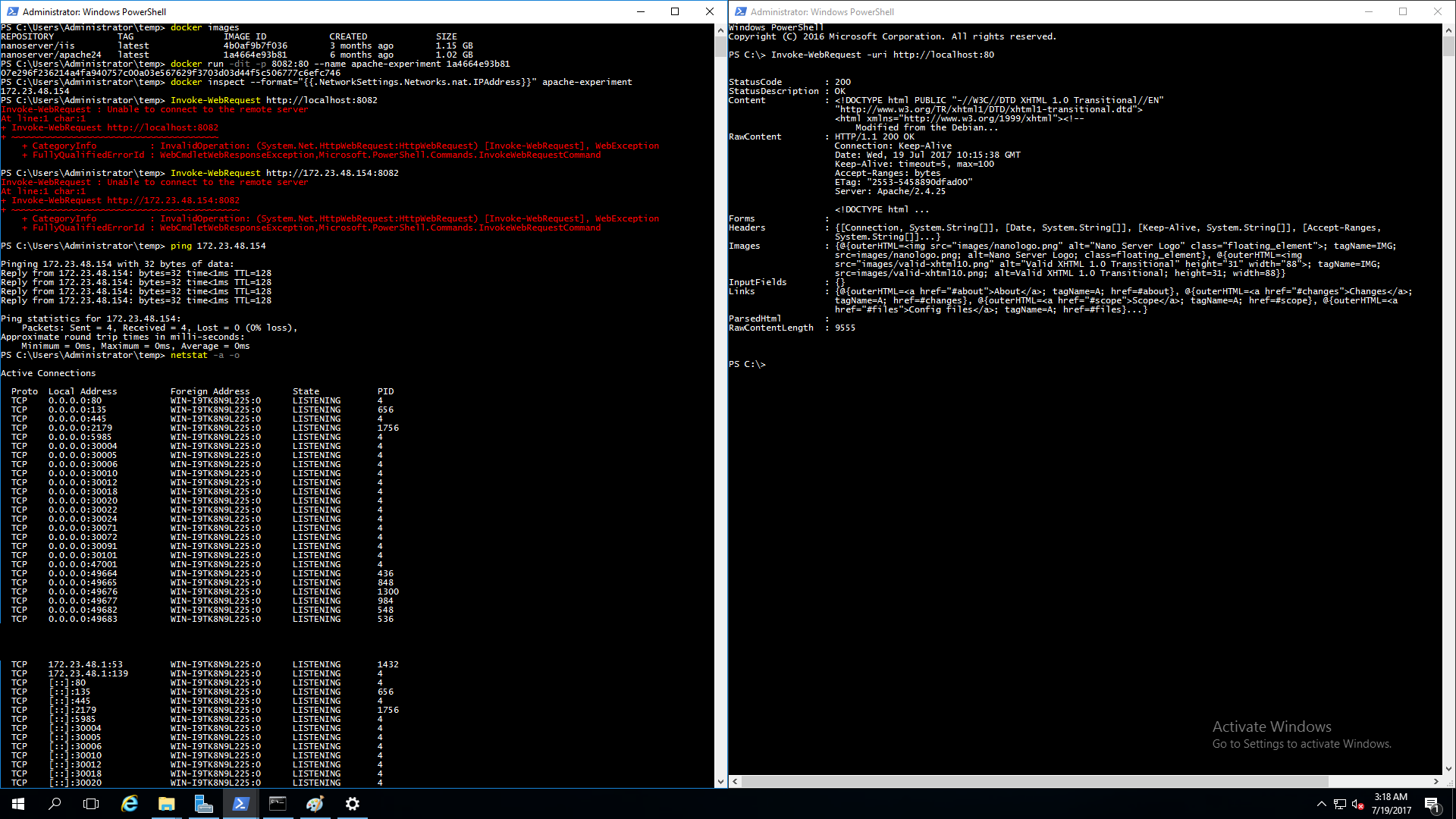Click image ID '1a4664e93b81' in images table
This screenshot has height=819, width=1456.
[x=255, y=55]
